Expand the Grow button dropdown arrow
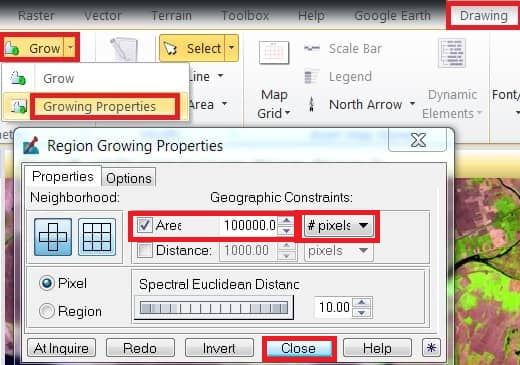Image resolution: width=520 pixels, height=365 pixels. pyautogui.click(x=70, y=48)
